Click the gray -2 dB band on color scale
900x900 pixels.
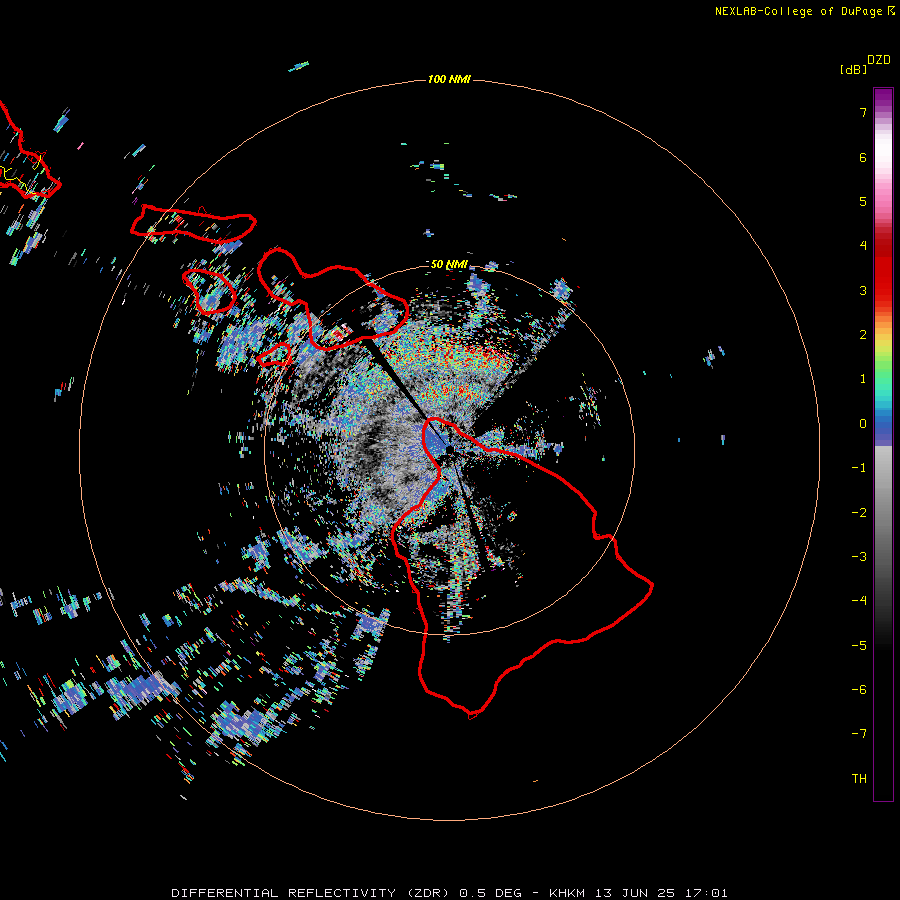(883, 512)
